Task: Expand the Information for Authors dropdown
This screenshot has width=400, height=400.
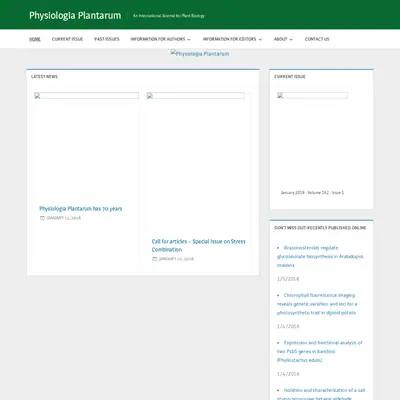Action: point(161,39)
